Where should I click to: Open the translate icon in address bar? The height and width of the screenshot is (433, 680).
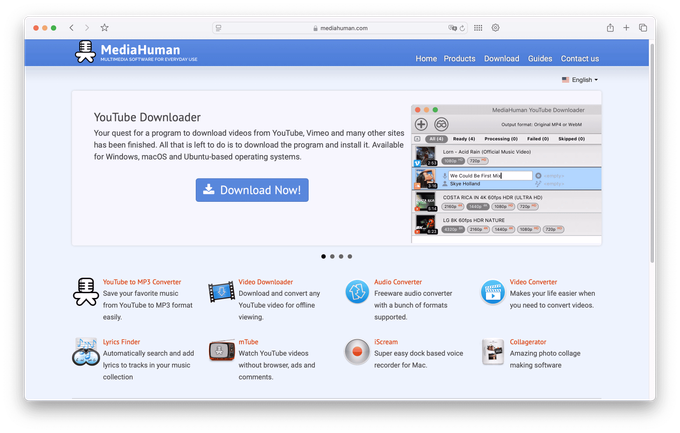pos(452,28)
